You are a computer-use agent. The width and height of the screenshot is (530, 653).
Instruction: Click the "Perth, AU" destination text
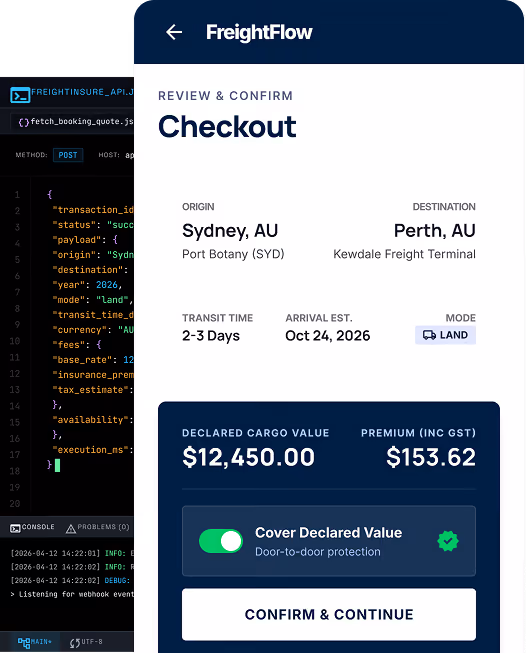(435, 230)
